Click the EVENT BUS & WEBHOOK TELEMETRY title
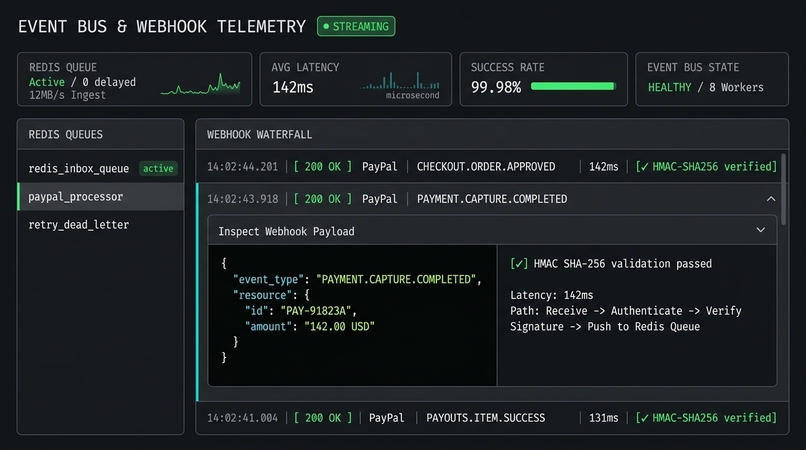This screenshot has height=450, width=806. click(x=162, y=27)
